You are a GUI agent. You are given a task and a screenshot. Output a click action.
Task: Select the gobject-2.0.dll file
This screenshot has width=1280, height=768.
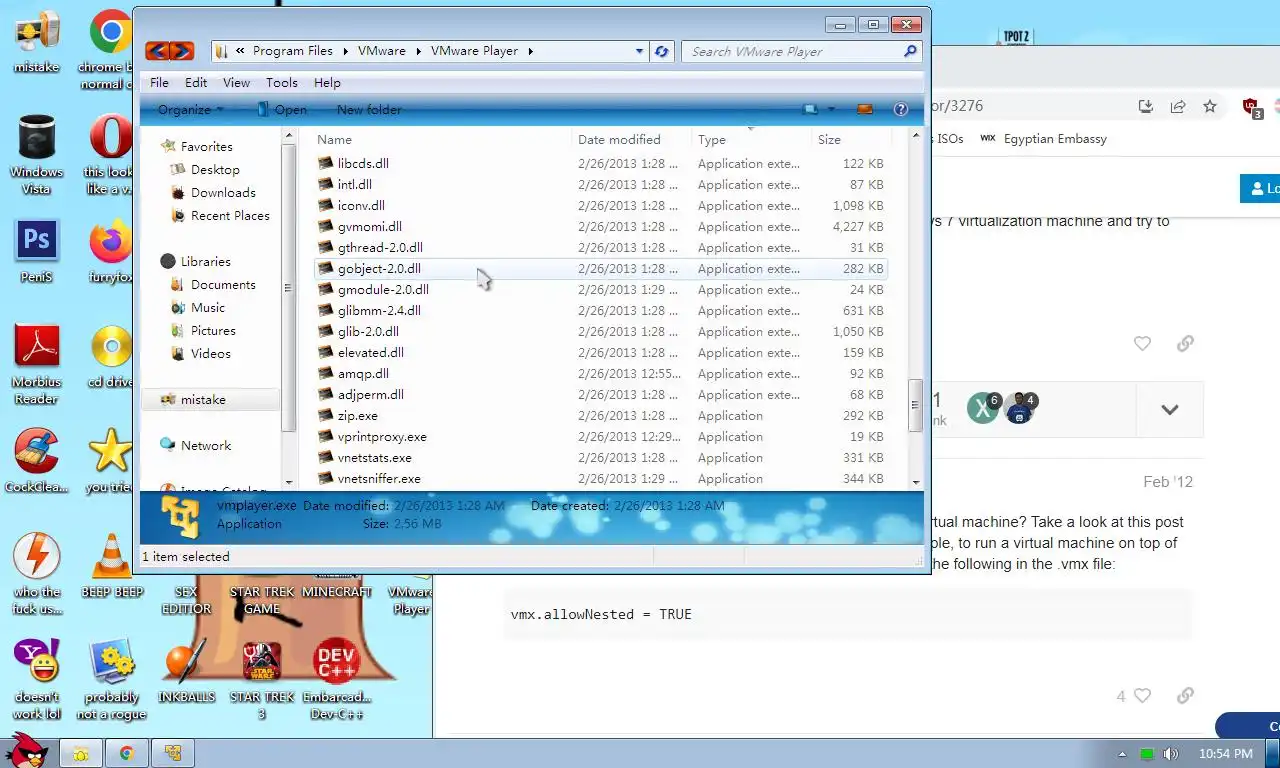point(600,269)
